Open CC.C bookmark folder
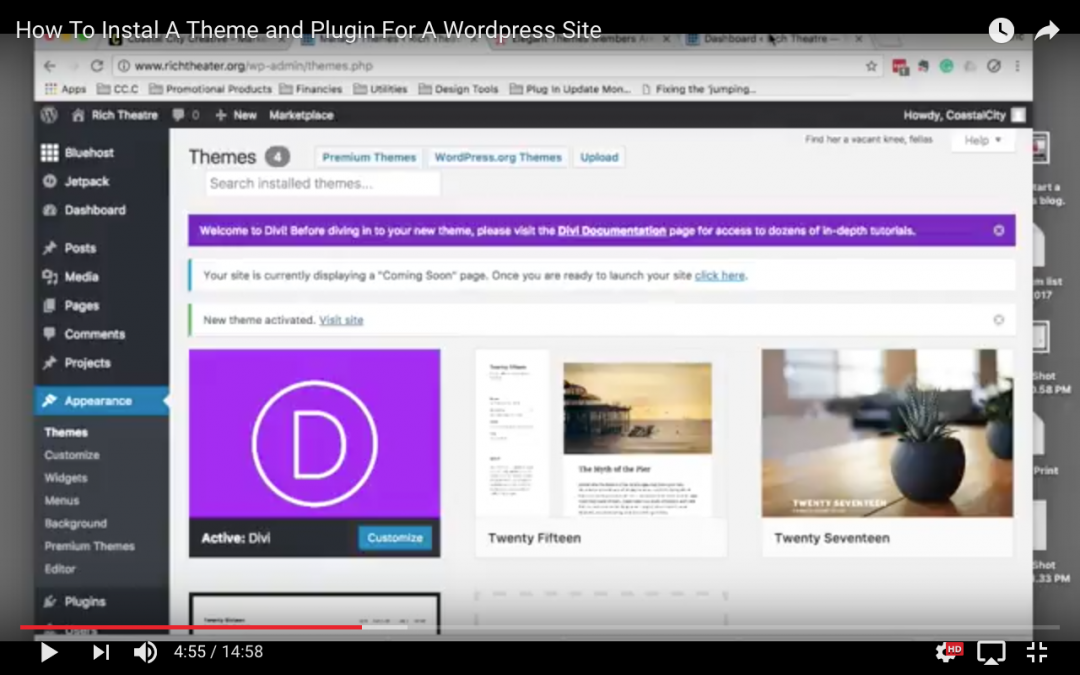 (x=118, y=89)
